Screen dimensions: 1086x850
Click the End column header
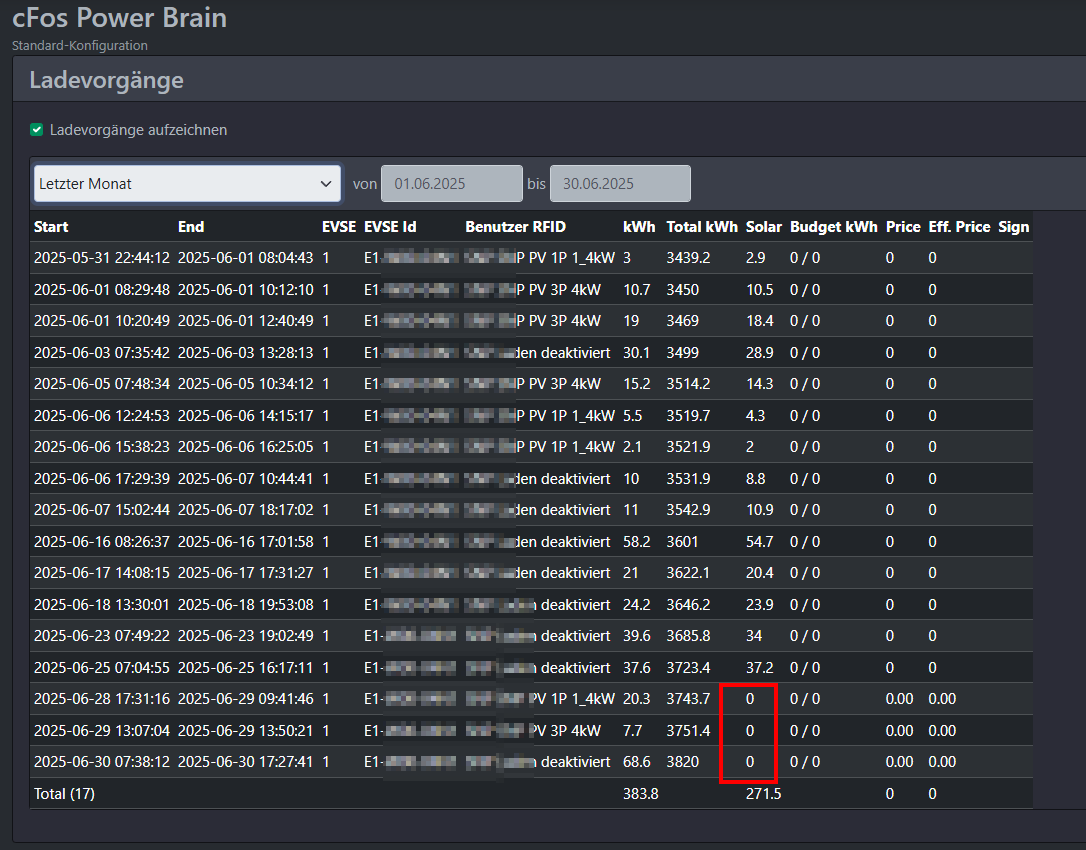pyautogui.click(x=190, y=227)
